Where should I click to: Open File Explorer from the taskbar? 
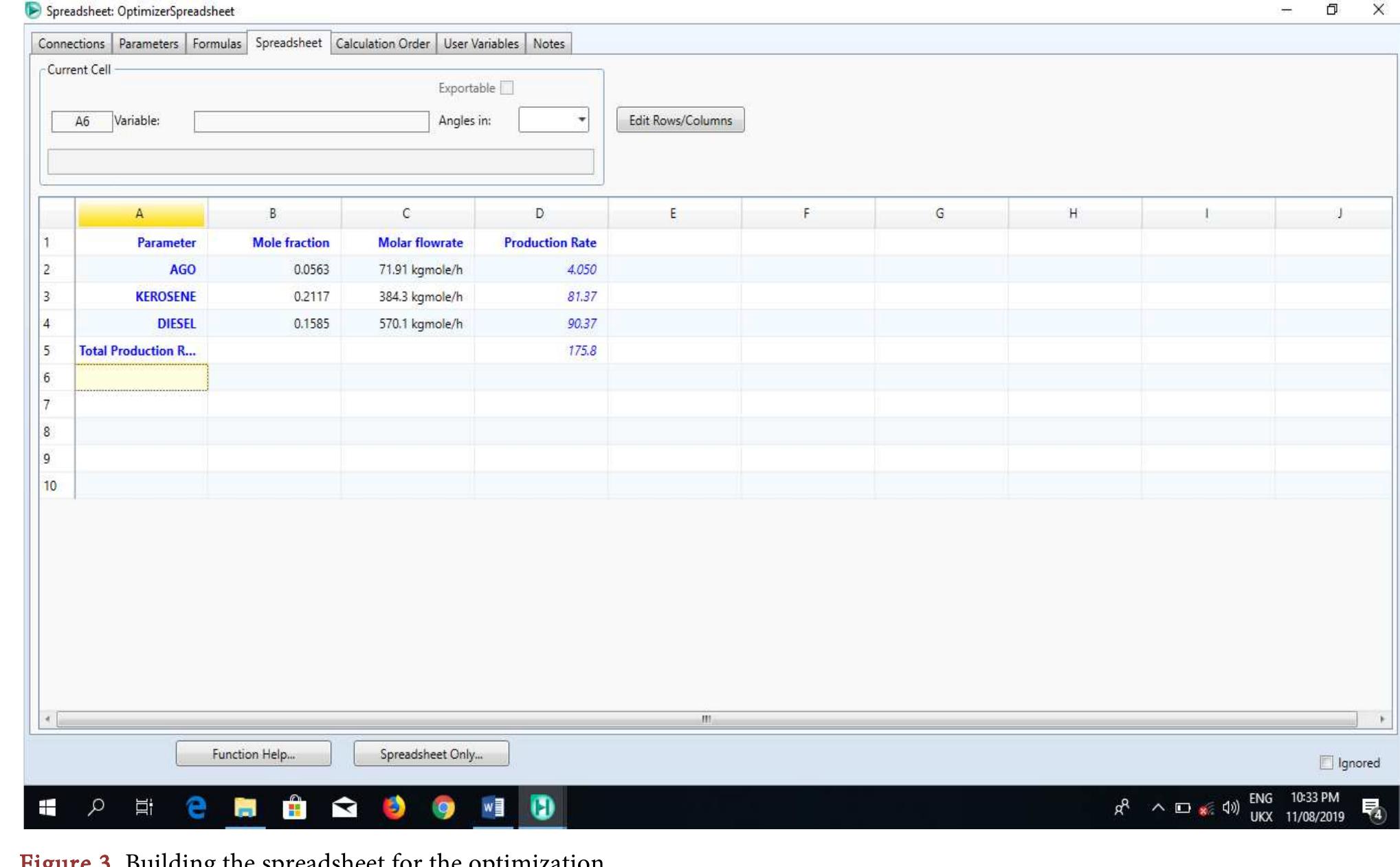click(x=245, y=807)
